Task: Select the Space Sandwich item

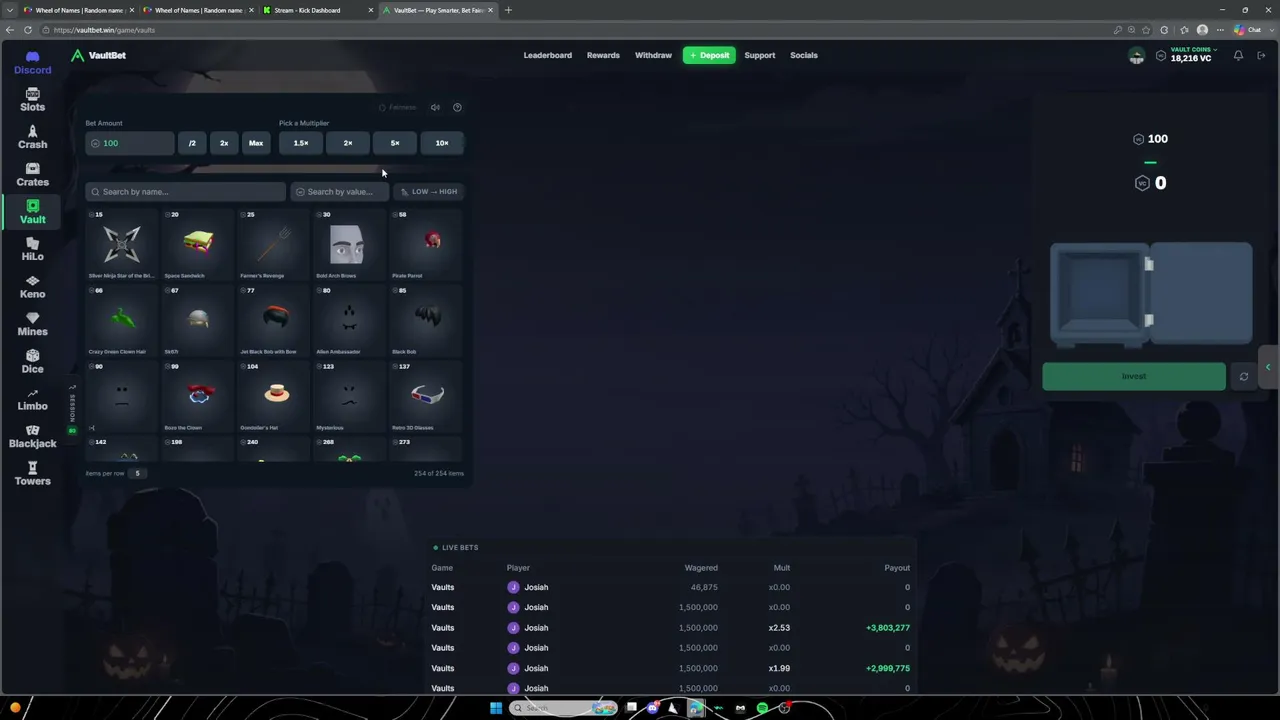Action: 198,246
